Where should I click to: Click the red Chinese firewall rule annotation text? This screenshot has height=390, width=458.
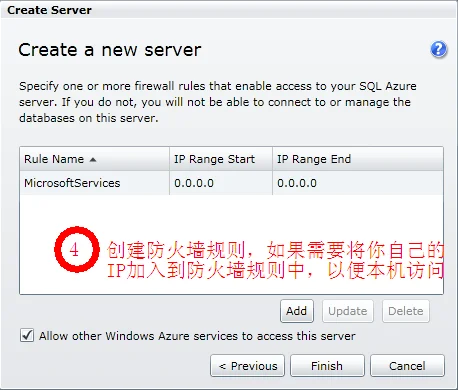[275, 260]
